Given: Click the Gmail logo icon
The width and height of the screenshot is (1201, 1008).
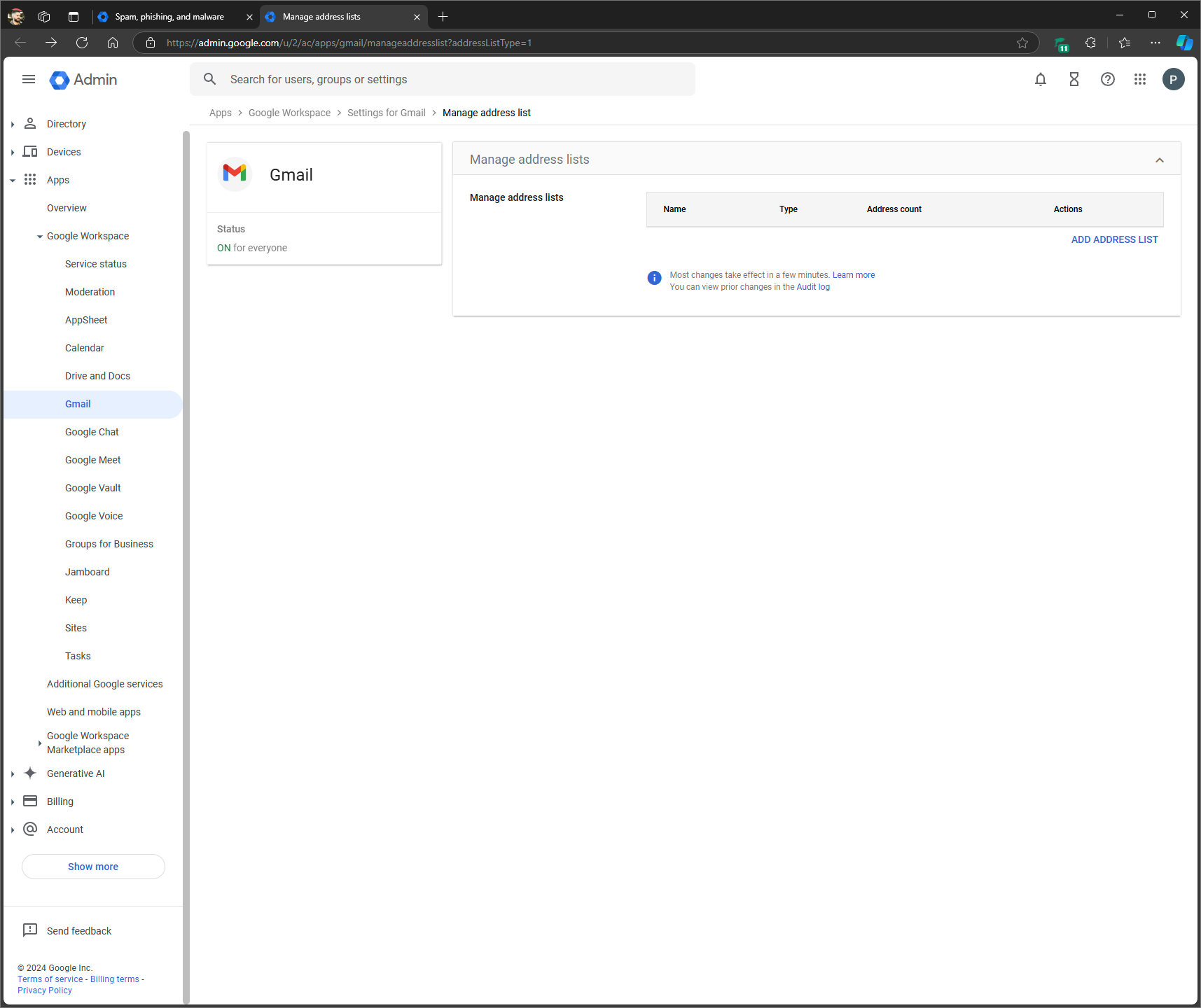Looking at the screenshot, I should tap(235, 174).
